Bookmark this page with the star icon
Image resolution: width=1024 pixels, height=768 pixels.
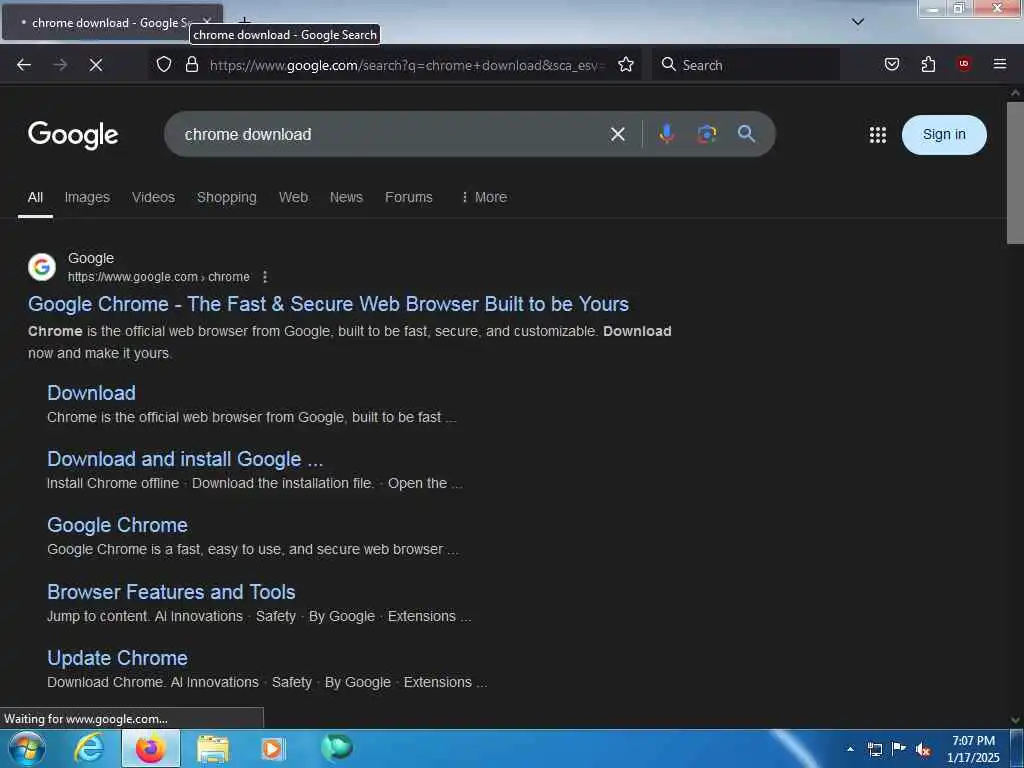(626, 64)
